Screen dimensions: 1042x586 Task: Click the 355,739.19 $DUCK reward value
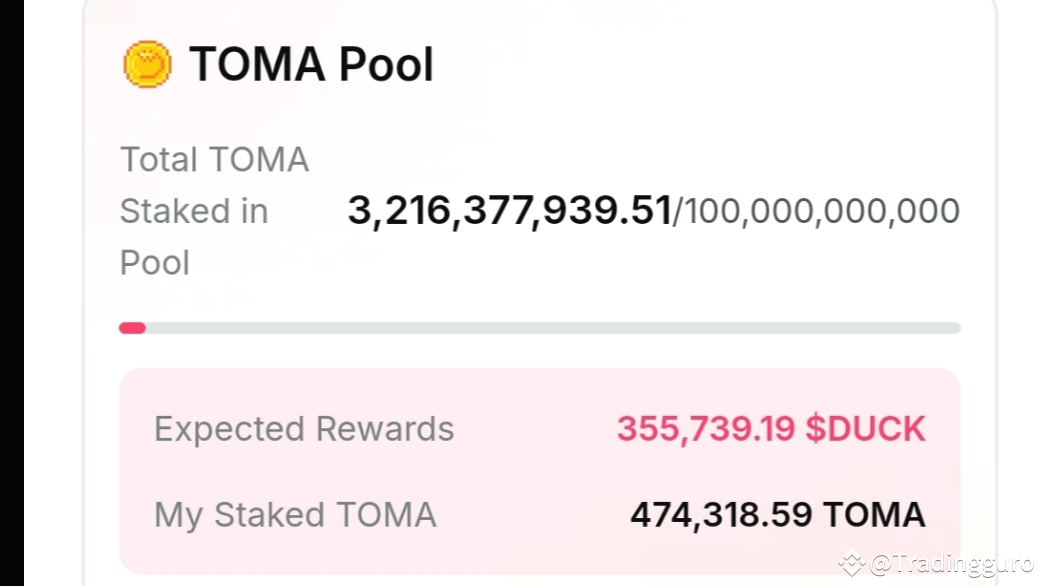[771, 428]
